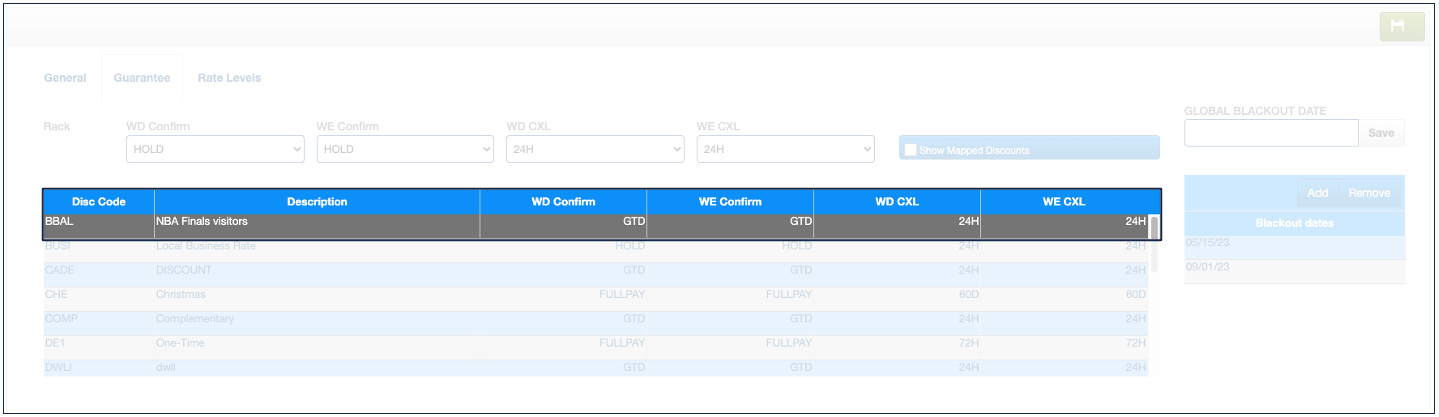Image resolution: width=1439 pixels, height=417 pixels.
Task: Expand the WD CXL dropdown
Action: coord(595,149)
